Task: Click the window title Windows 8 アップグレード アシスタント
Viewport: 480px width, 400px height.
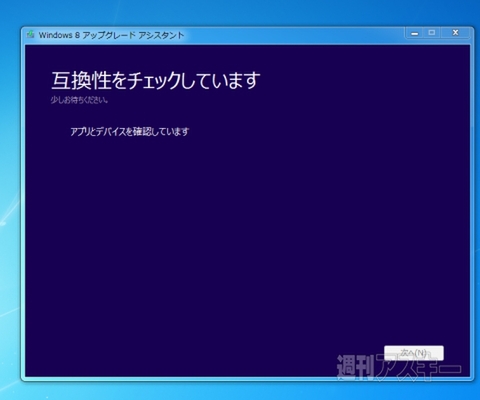Action: click(x=111, y=35)
